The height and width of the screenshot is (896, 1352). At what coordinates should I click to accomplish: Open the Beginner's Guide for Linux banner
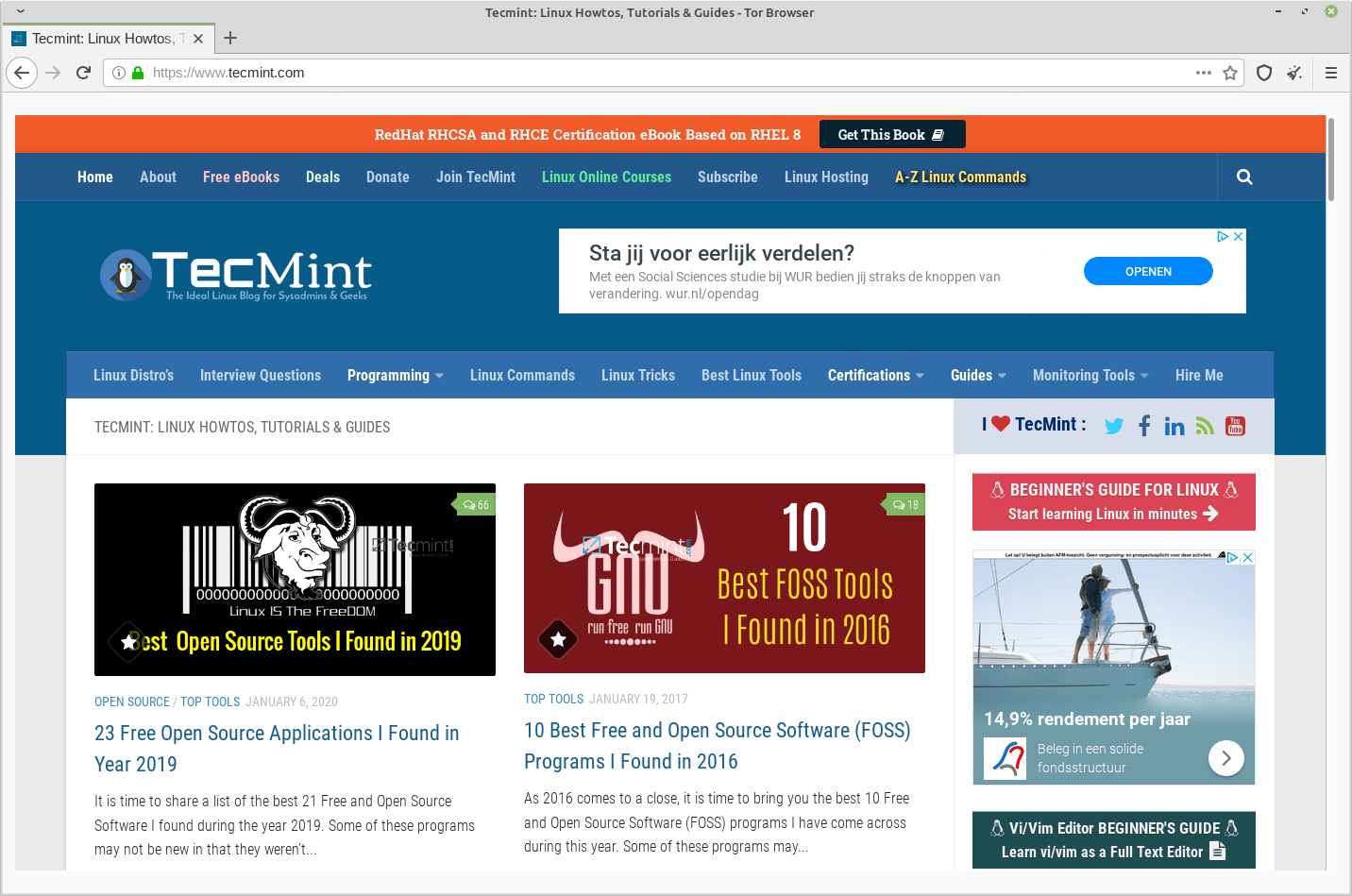point(1114,502)
